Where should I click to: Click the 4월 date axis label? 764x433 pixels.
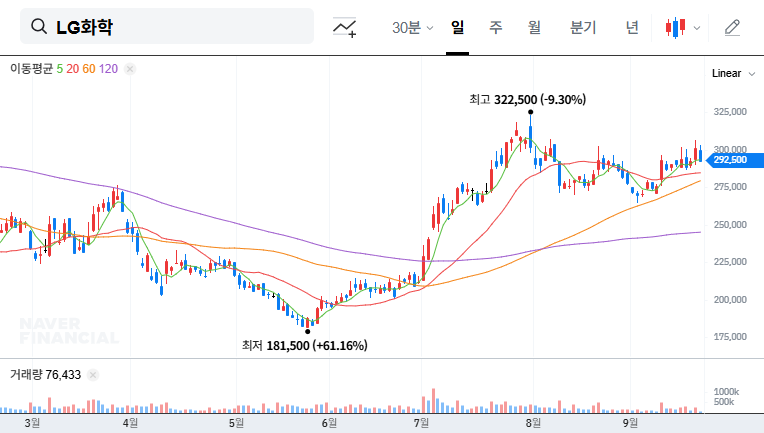130,423
